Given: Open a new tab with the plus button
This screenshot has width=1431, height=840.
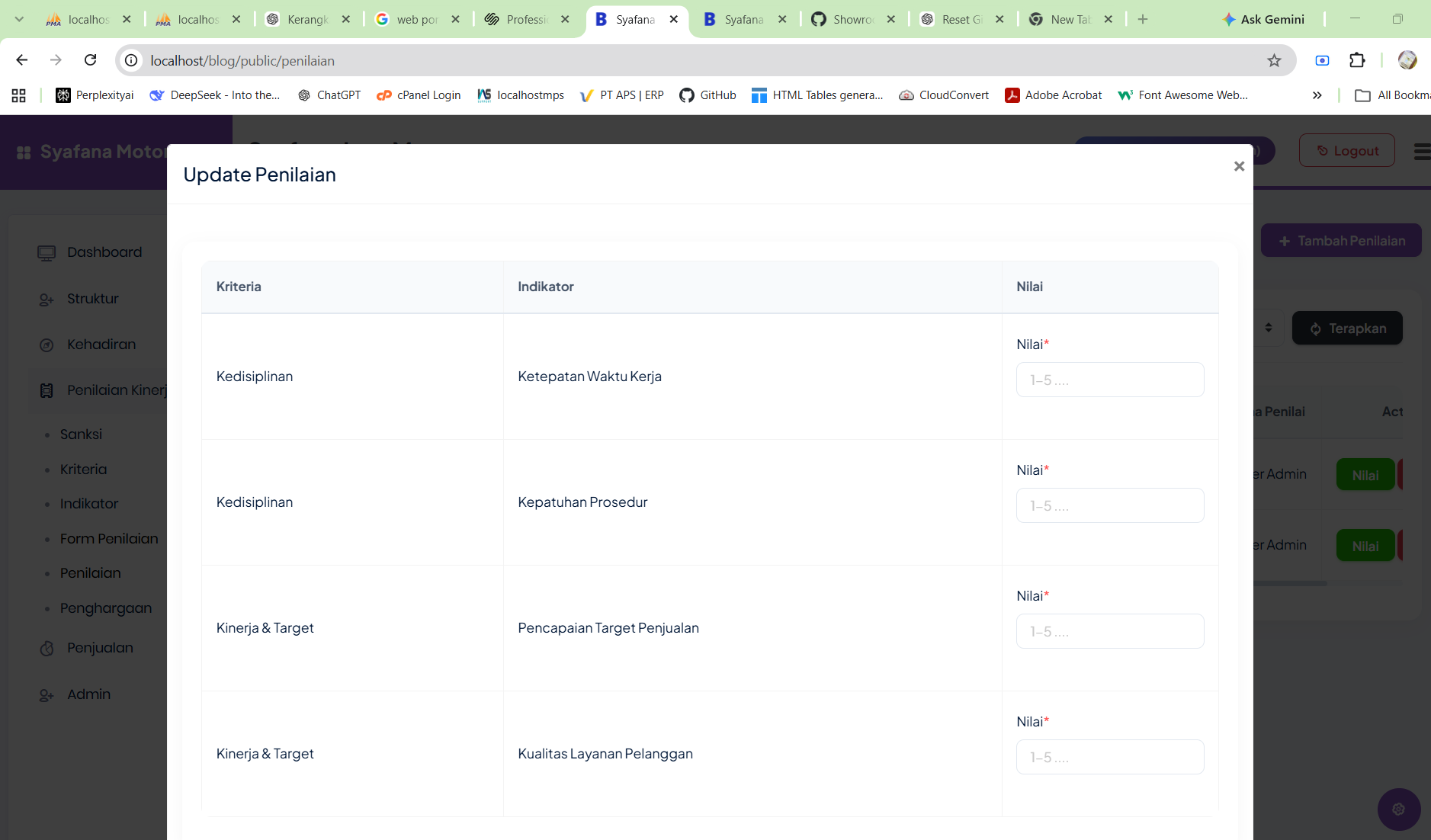Looking at the screenshot, I should pyautogui.click(x=1142, y=19).
